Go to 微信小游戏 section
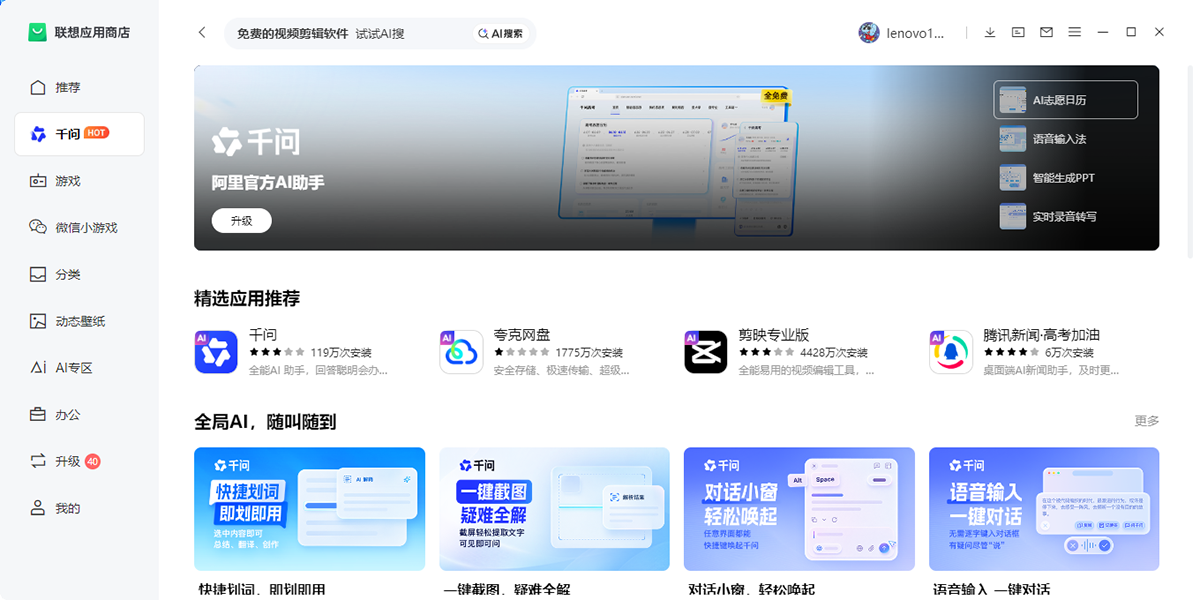 (79, 227)
